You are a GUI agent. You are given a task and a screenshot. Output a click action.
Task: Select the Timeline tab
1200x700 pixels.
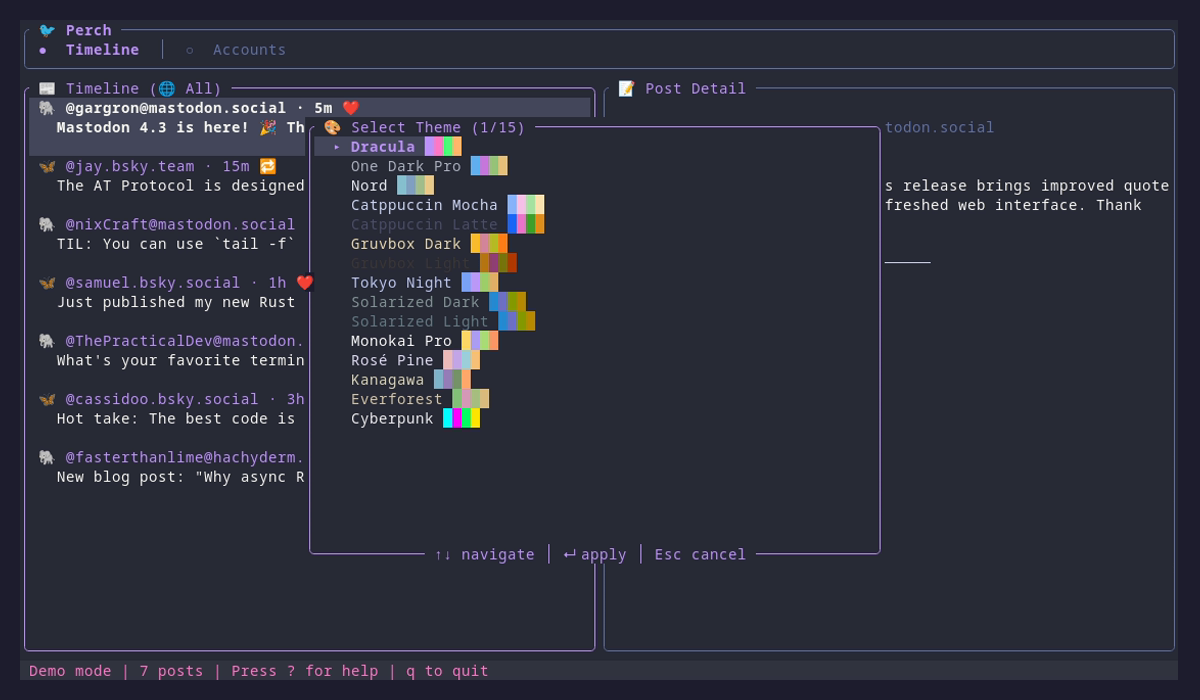tap(101, 49)
